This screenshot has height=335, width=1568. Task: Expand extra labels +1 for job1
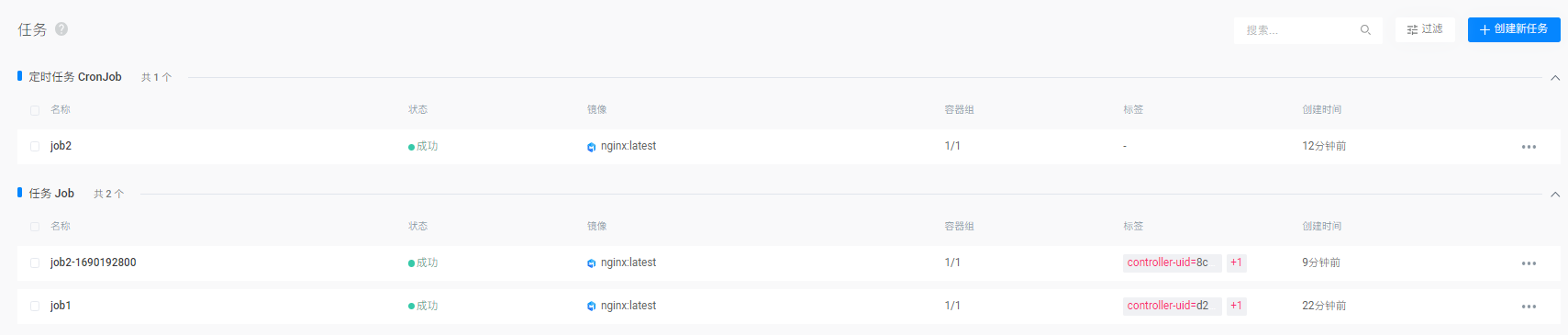point(1236,306)
